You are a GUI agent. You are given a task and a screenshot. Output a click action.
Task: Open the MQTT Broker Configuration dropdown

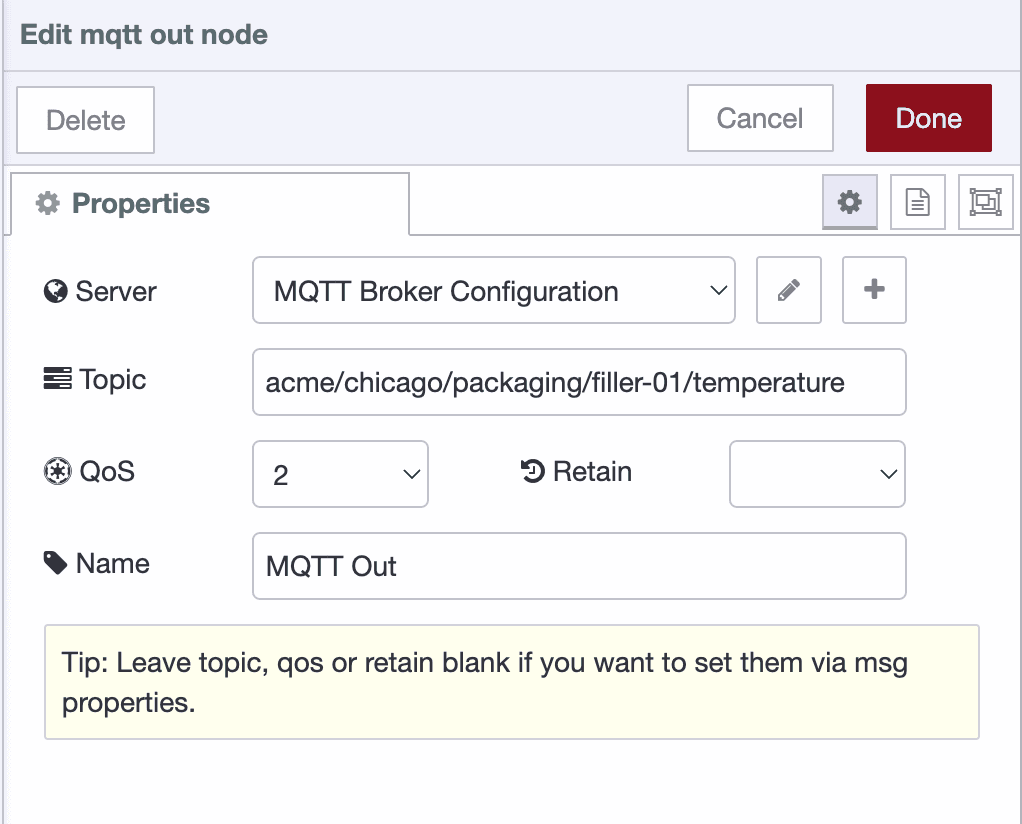494,290
